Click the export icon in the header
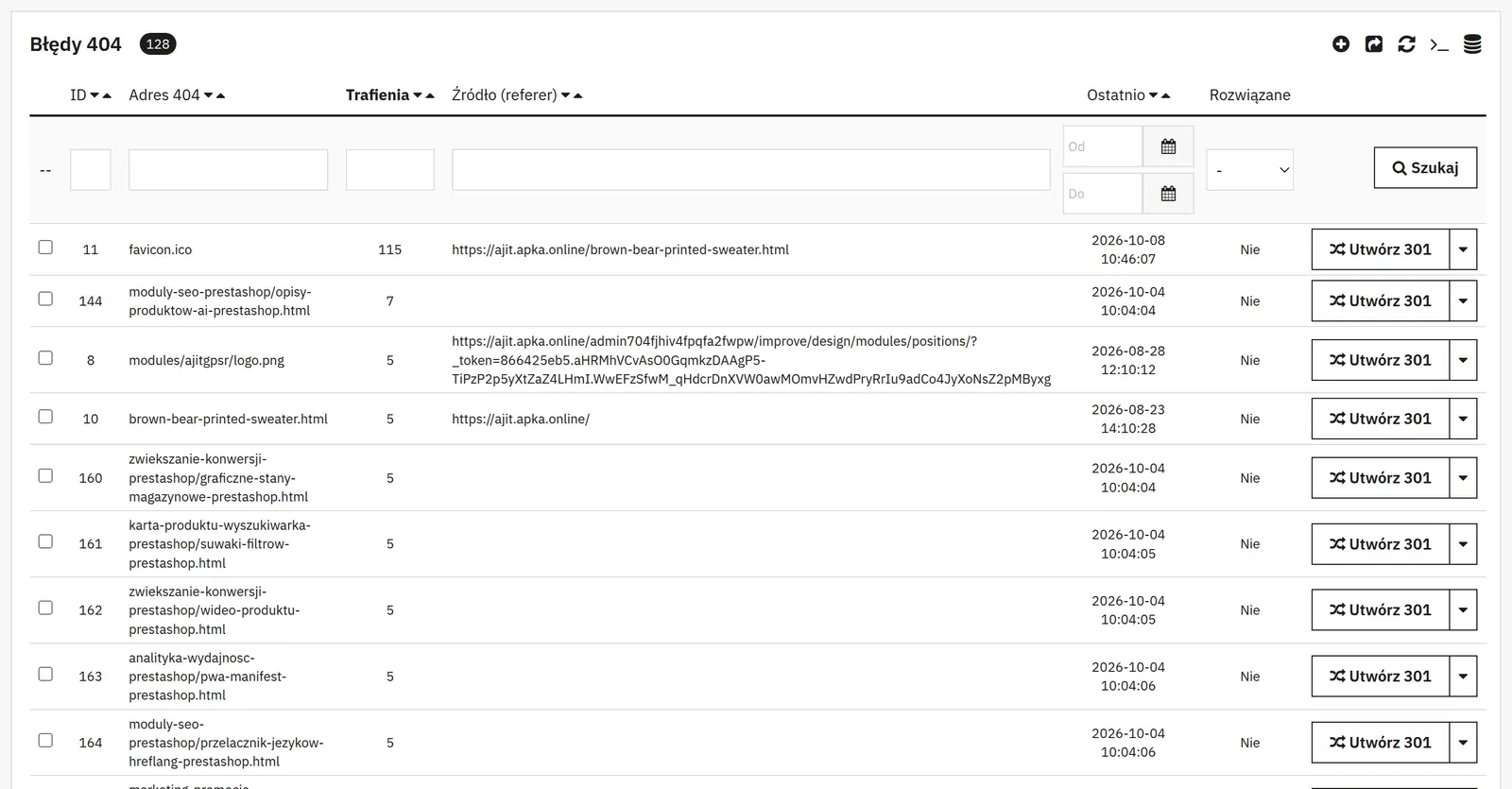This screenshot has width=1512, height=789. [x=1374, y=44]
